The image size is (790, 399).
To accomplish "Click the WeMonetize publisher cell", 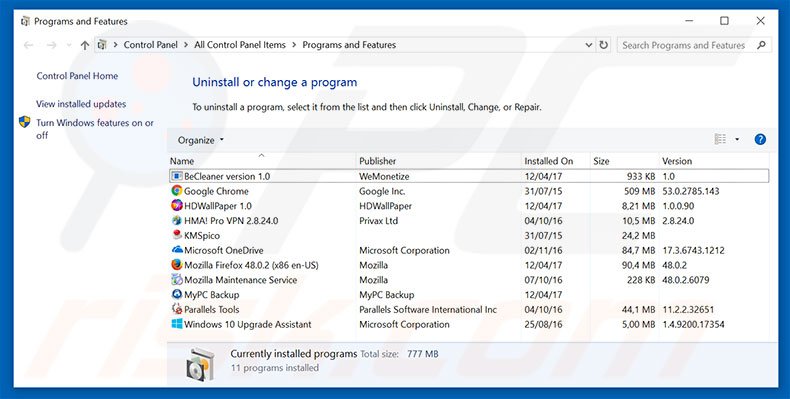I will [x=384, y=176].
